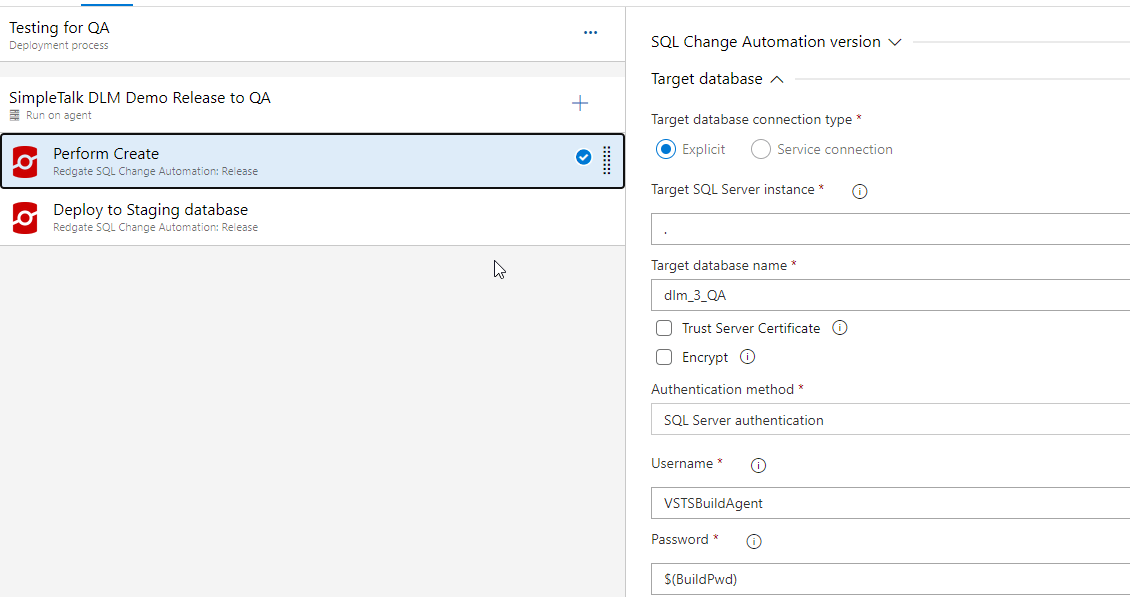Enable the Trust Server Certificate checkbox

coord(664,328)
